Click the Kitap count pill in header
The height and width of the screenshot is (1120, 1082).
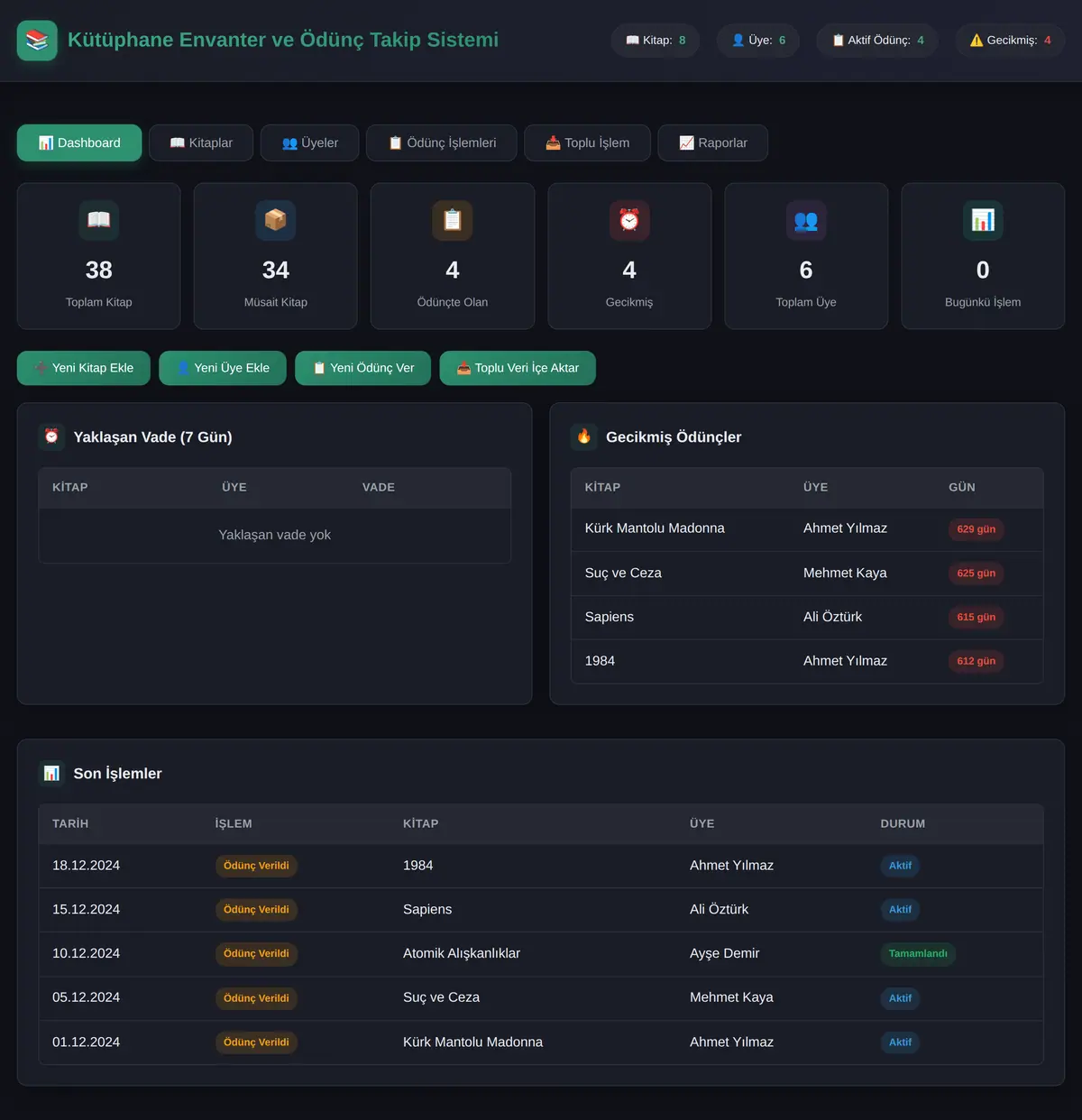pos(656,41)
